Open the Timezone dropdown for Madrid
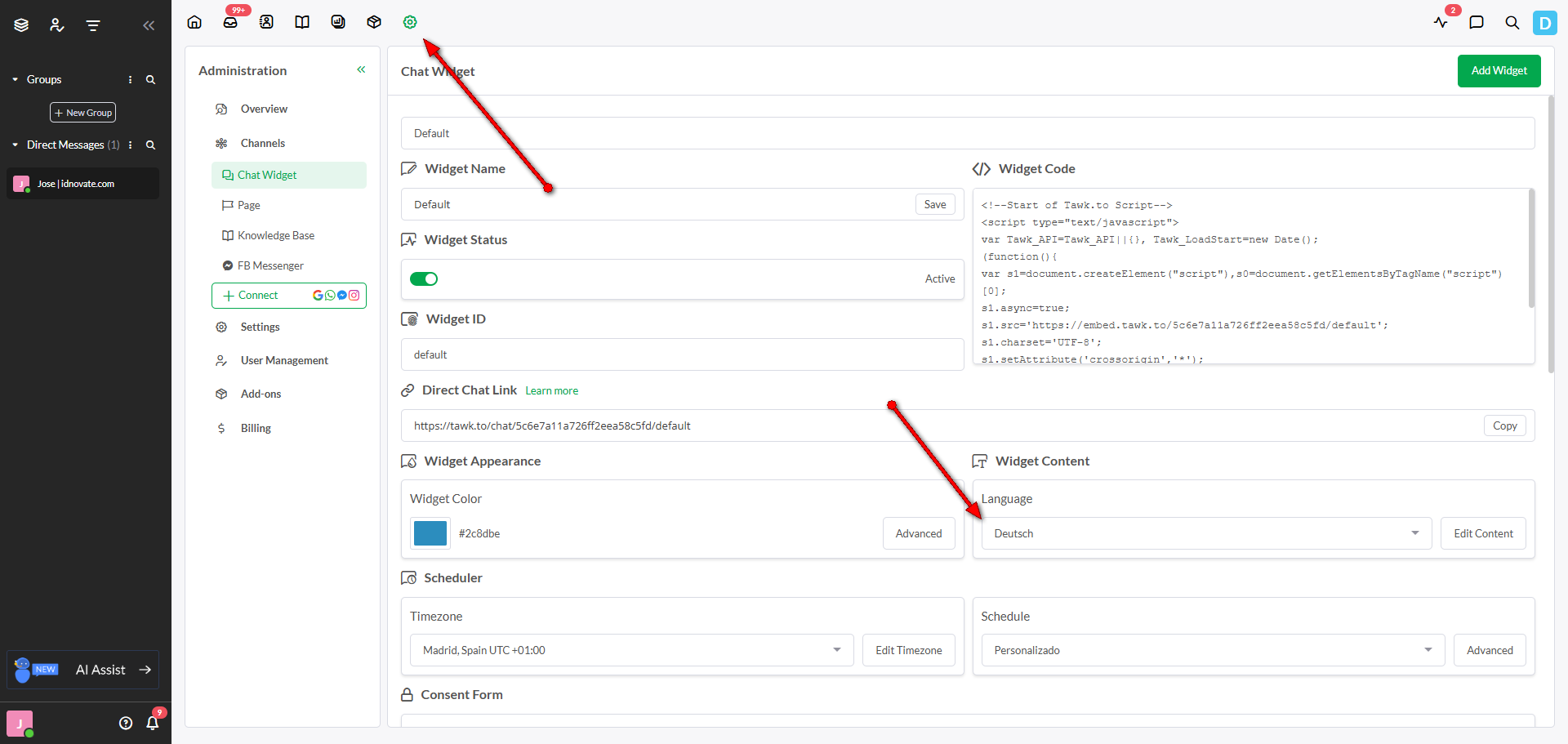 tap(630, 650)
